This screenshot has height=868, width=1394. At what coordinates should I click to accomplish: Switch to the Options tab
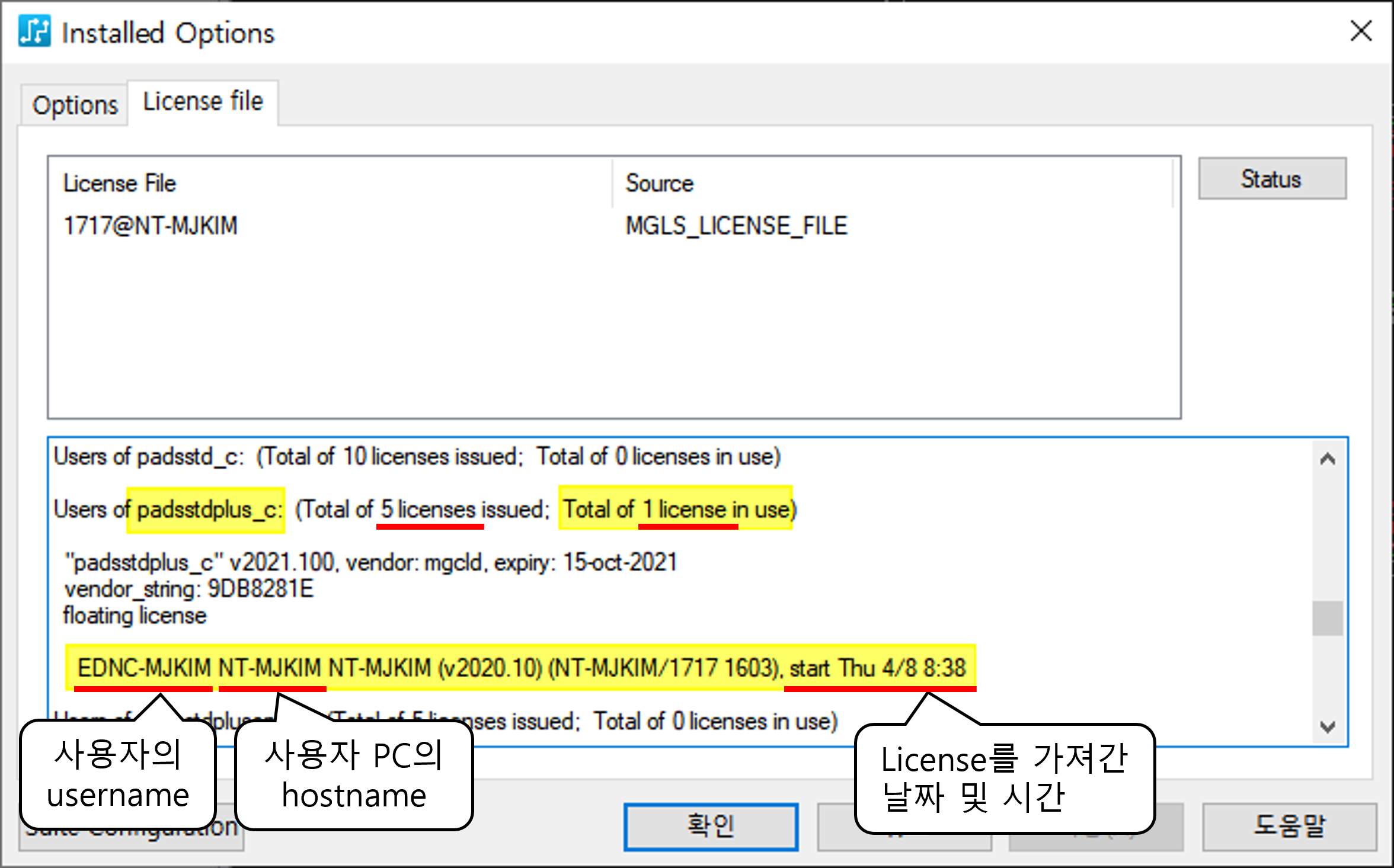click(x=75, y=105)
